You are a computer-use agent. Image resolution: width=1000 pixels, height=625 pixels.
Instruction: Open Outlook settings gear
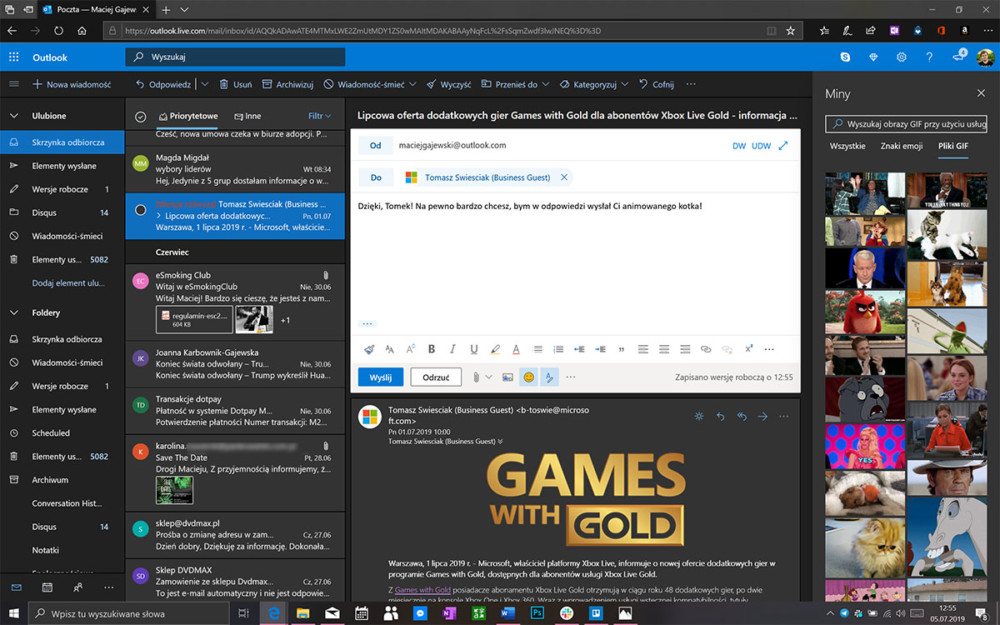tap(901, 57)
